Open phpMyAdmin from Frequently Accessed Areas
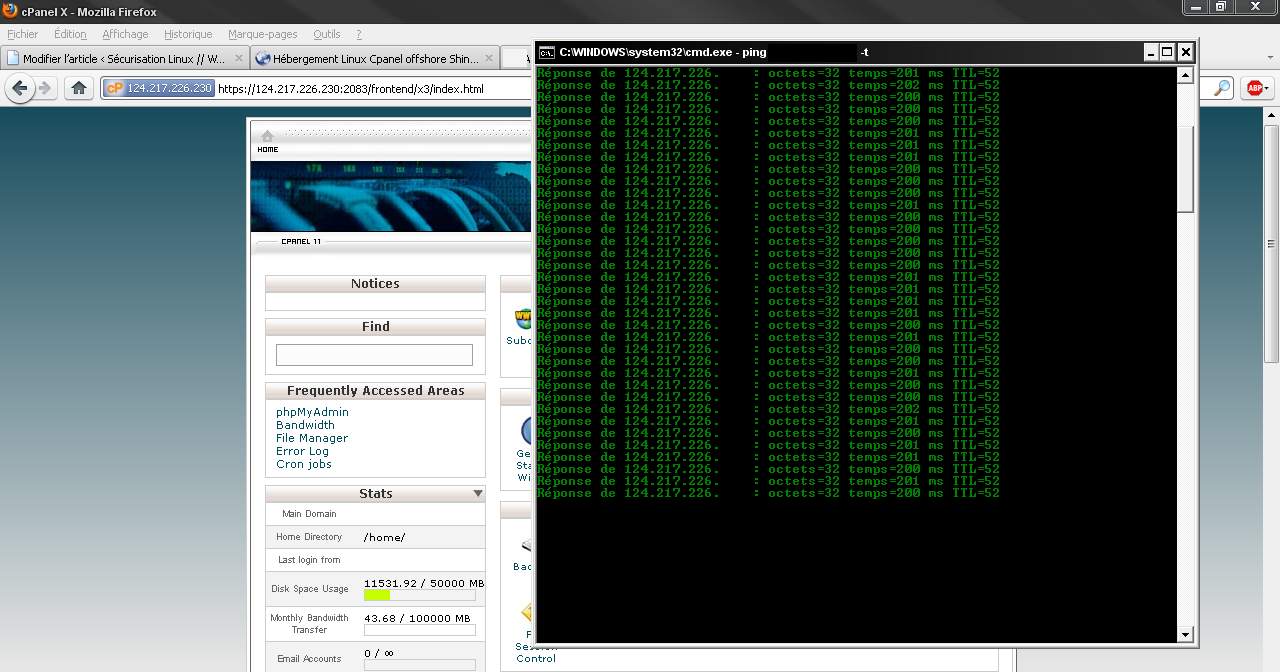This screenshot has width=1280, height=672. pos(312,412)
